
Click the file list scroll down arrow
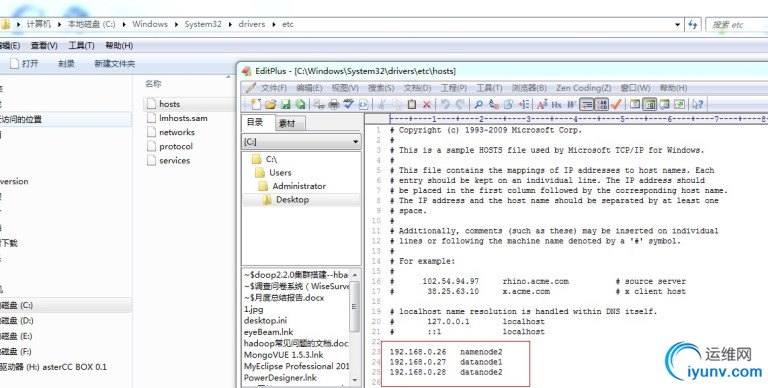(356, 380)
